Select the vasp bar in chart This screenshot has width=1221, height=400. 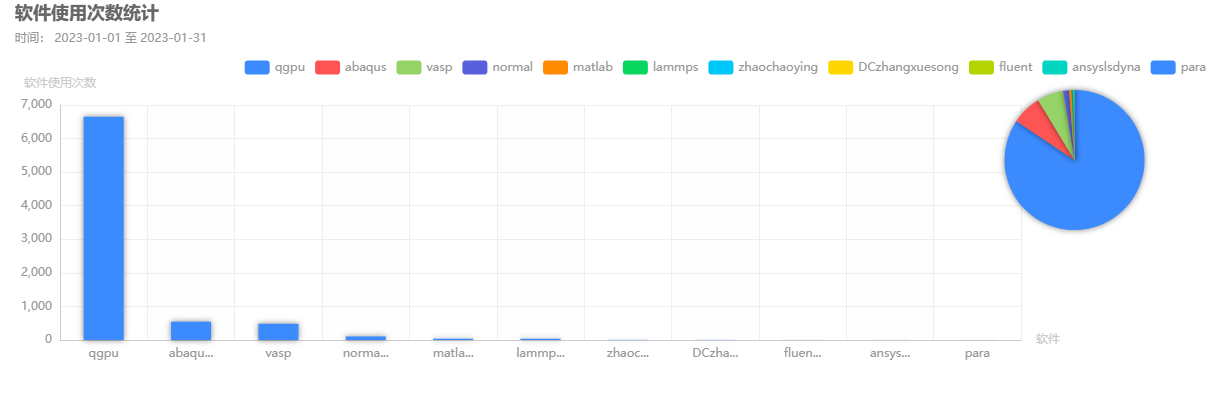click(278, 332)
